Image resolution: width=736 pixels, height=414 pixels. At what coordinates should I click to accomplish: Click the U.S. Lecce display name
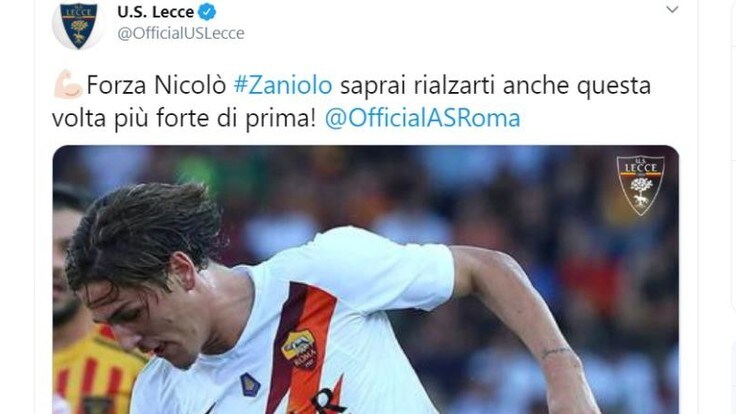tap(155, 12)
